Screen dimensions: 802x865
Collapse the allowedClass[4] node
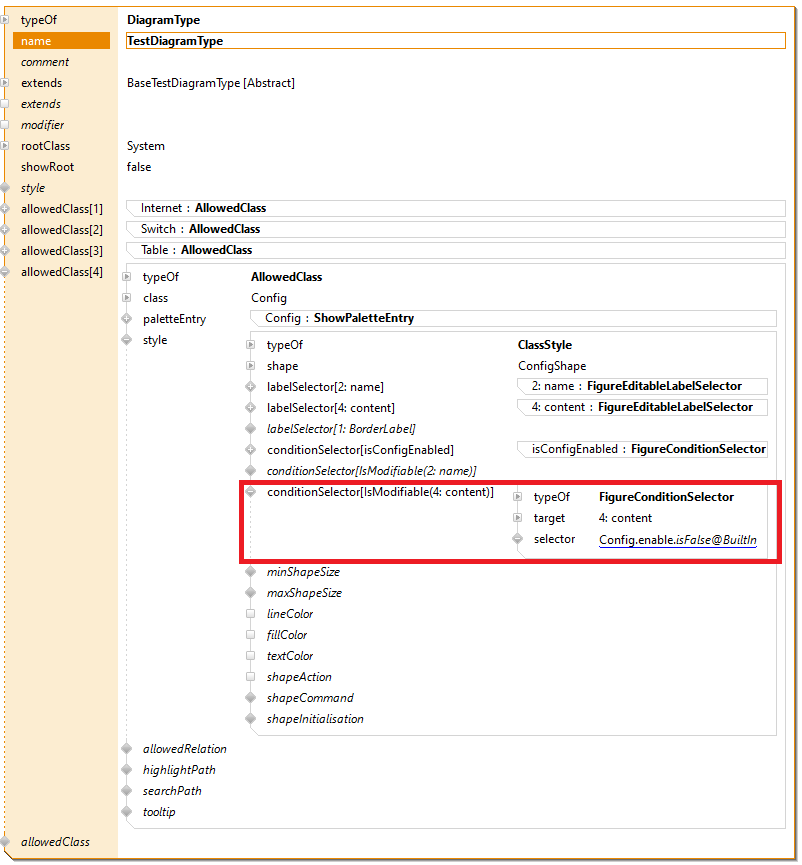5,272
